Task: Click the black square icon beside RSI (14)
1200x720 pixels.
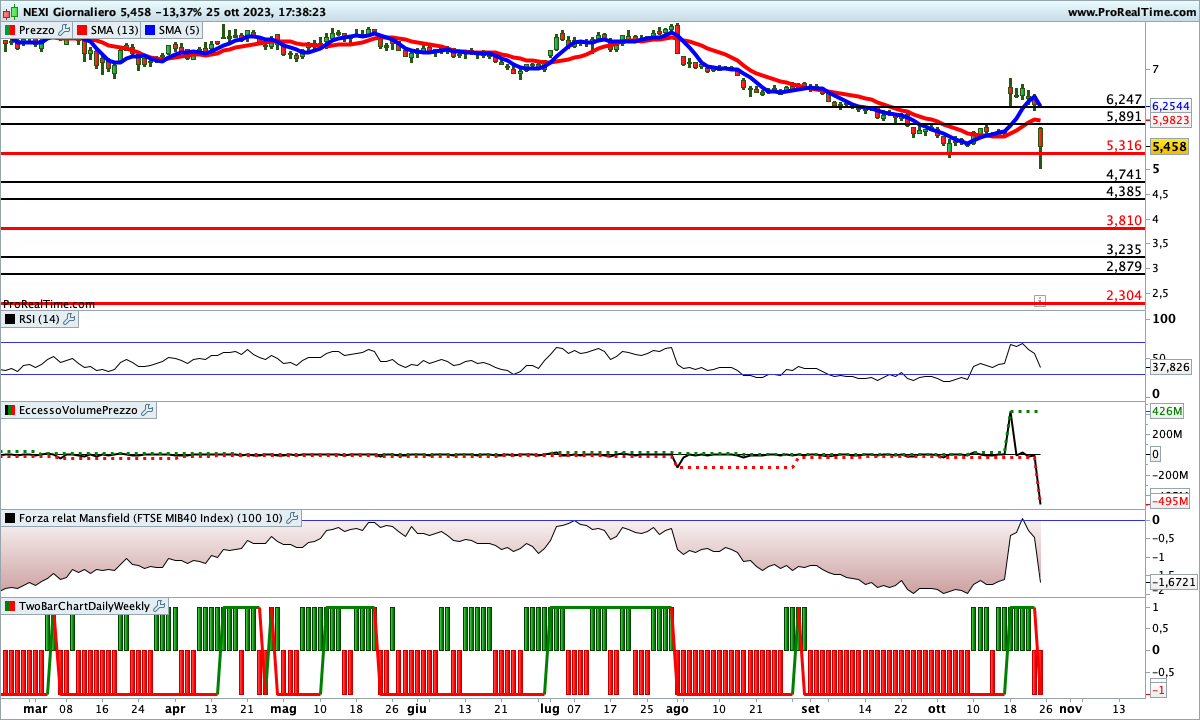Action: click(10, 319)
